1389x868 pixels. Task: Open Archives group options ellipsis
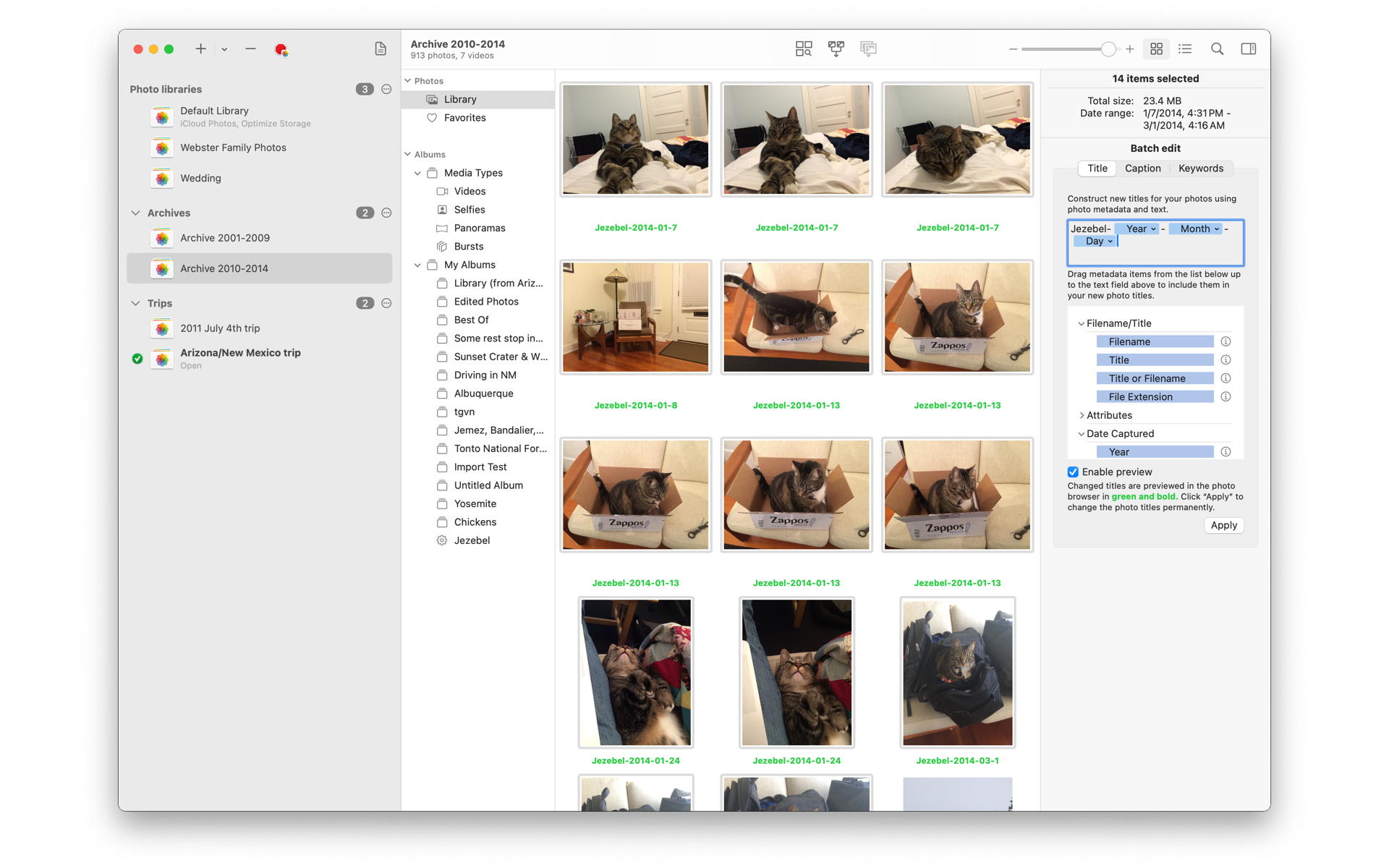click(386, 213)
